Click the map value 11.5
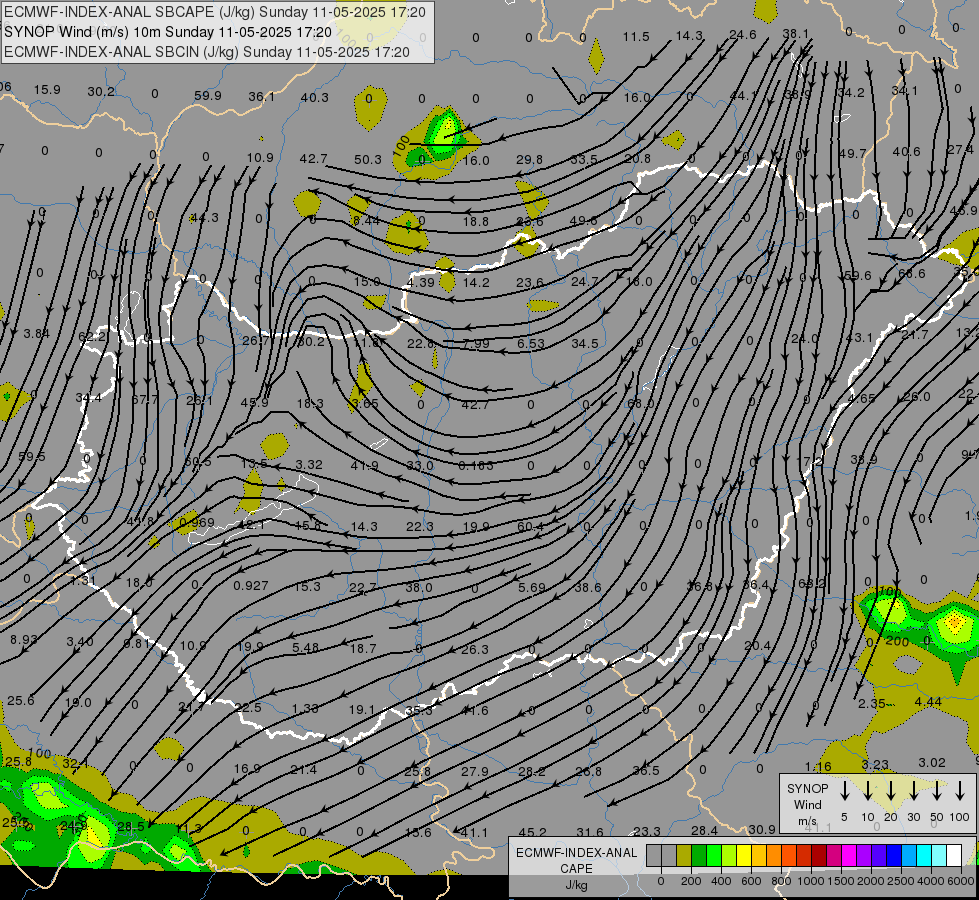The image size is (979, 900). (636, 37)
